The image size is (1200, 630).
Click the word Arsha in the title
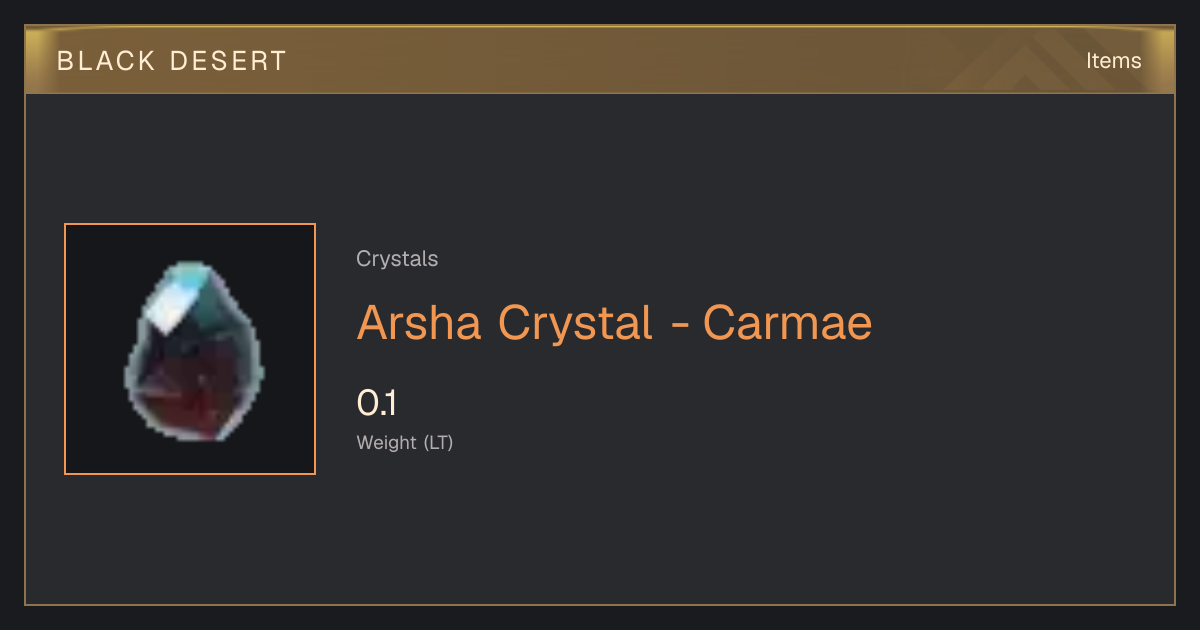421,323
